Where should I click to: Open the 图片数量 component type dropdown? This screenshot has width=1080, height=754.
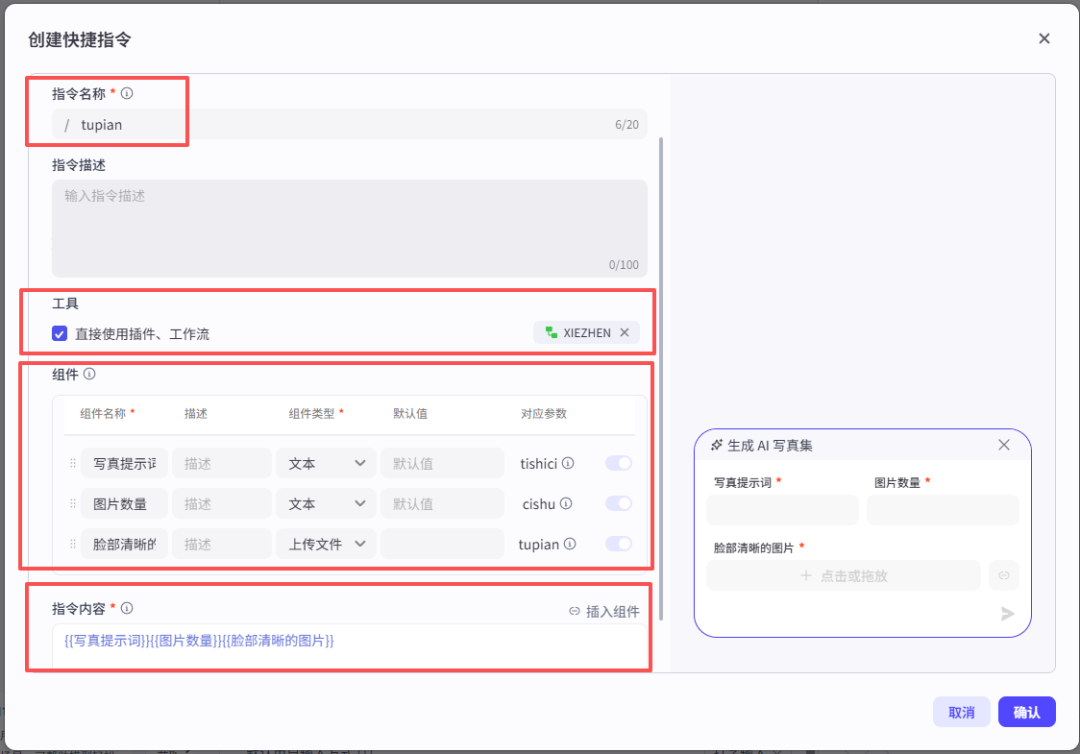pyautogui.click(x=327, y=503)
